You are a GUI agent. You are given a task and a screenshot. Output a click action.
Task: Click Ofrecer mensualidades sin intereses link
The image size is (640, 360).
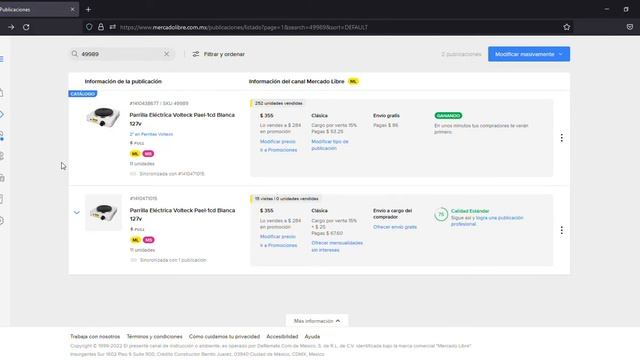pyautogui.click(x=337, y=246)
